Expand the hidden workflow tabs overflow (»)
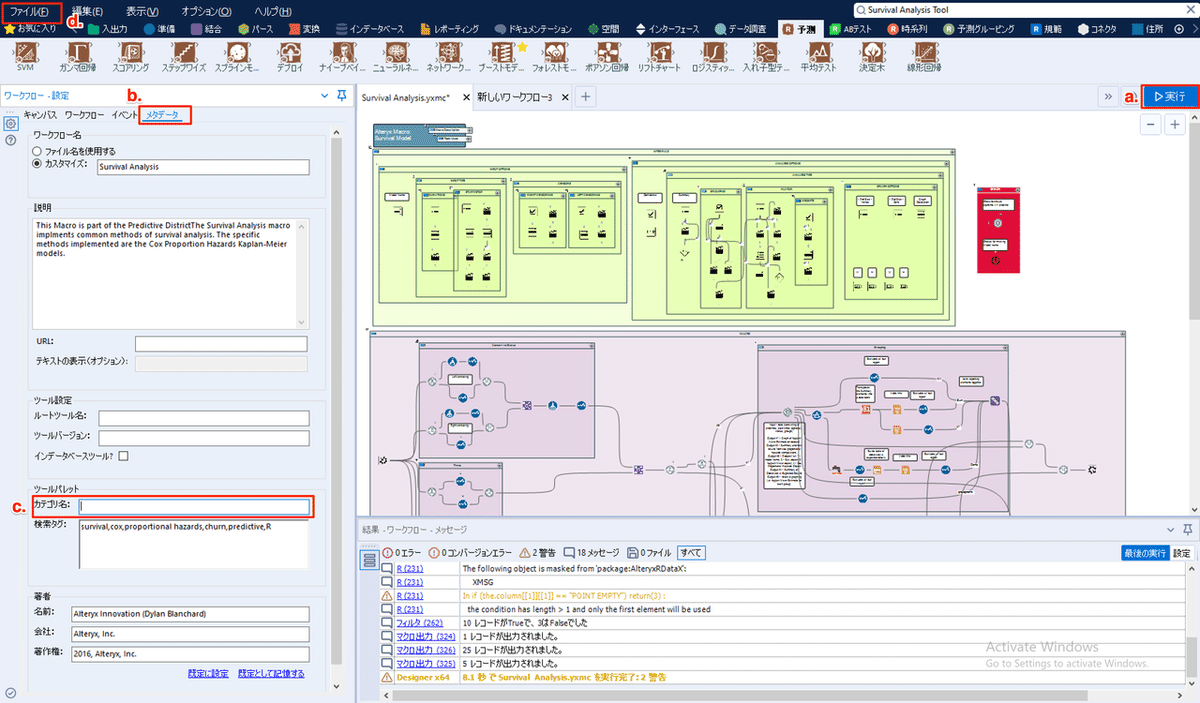 coord(1108,97)
